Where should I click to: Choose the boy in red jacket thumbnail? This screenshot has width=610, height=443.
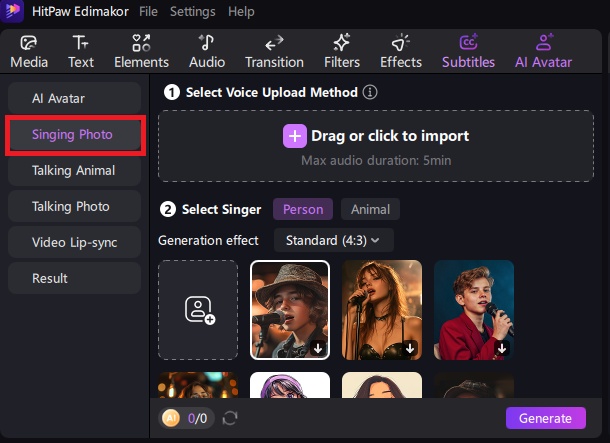tap(474, 310)
